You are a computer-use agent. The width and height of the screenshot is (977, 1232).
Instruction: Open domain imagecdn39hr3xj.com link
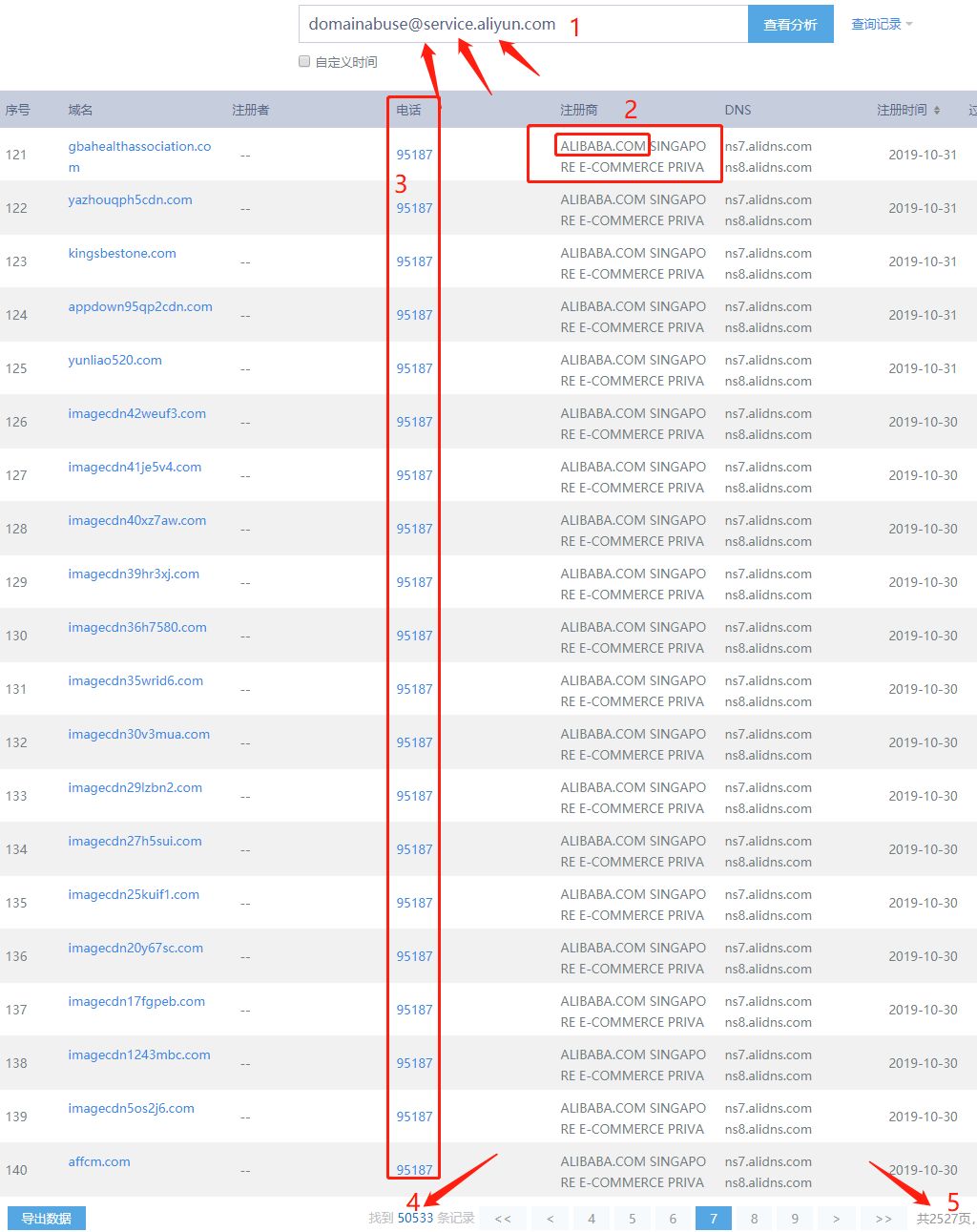click(134, 574)
